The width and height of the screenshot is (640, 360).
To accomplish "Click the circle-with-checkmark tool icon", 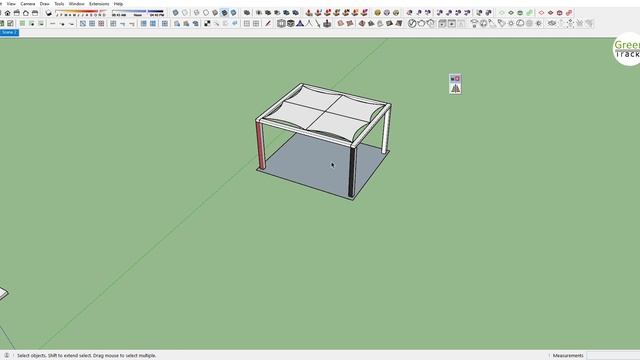I will tap(412, 24).
